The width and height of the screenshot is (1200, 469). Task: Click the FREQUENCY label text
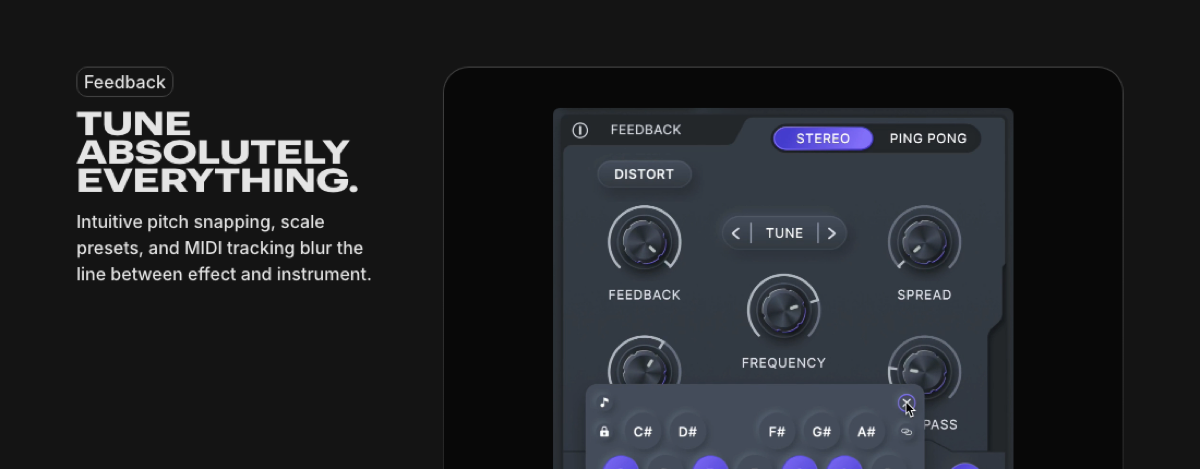click(x=784, y=363)
